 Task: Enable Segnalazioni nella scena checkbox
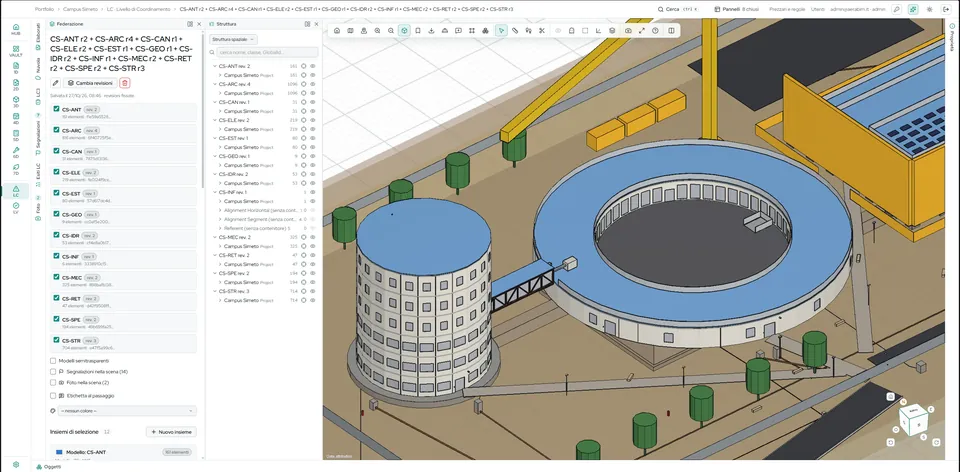click(53, 372)
